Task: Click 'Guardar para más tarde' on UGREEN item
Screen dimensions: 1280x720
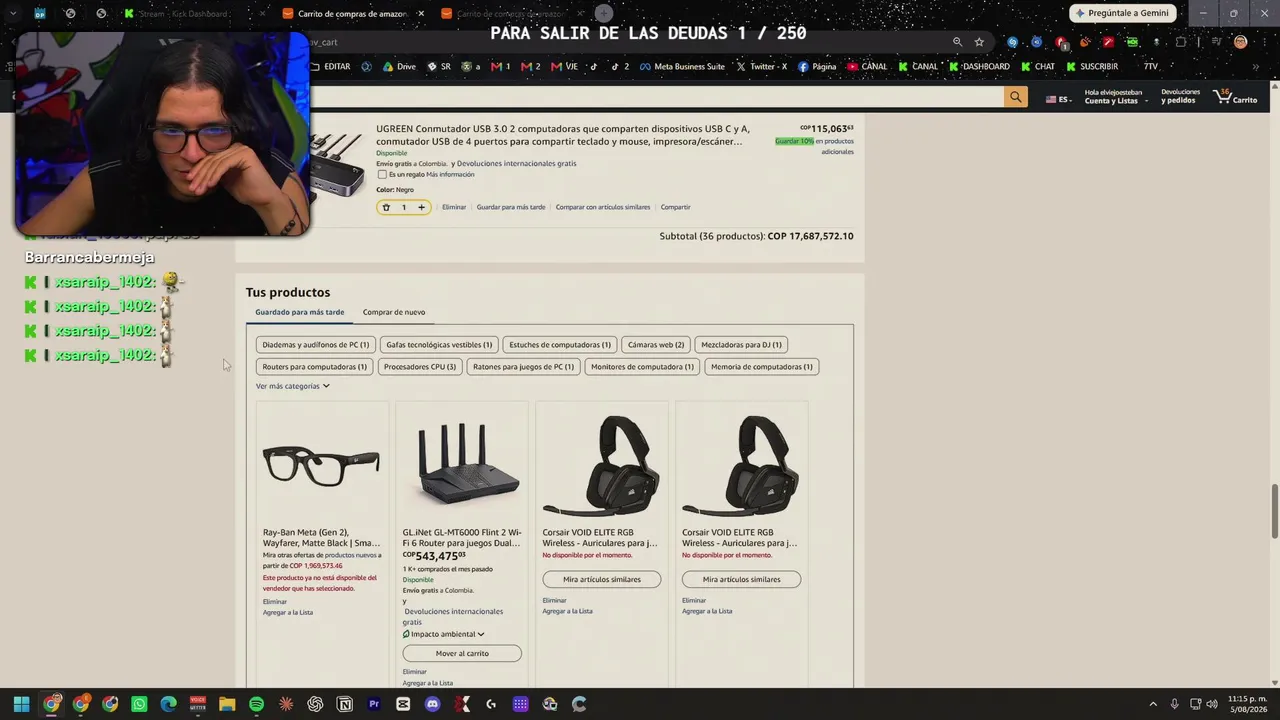Action: click(x=511, y=207)
